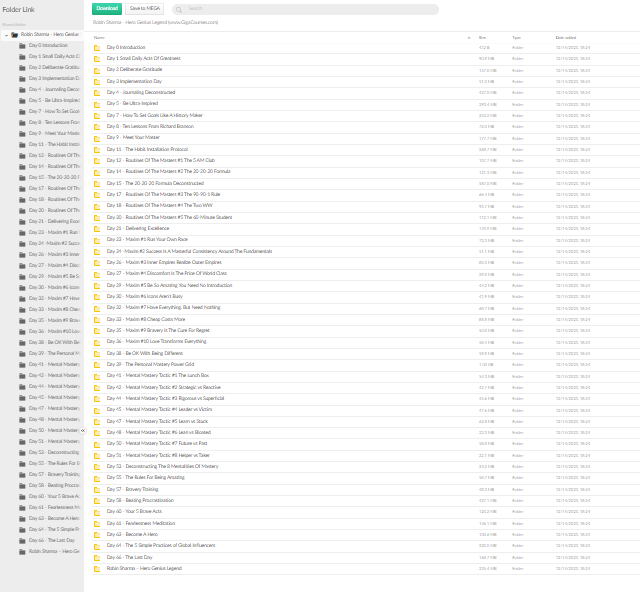Click the Day 58 - Beating Procrastination folder icon
Screen dimensions: 640x592
[x=97, y=500]
